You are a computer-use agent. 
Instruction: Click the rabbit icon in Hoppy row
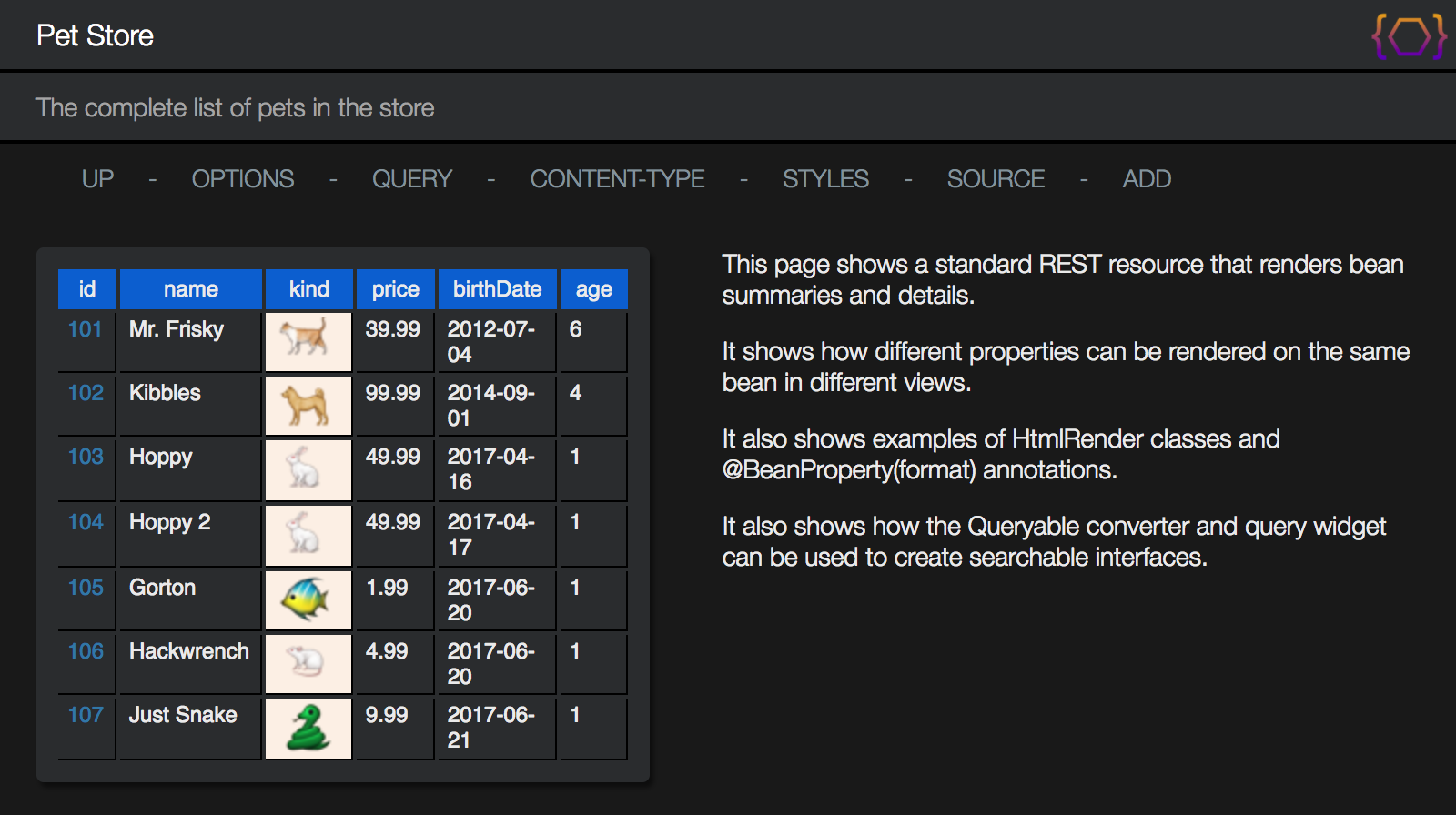pos(308,469)
